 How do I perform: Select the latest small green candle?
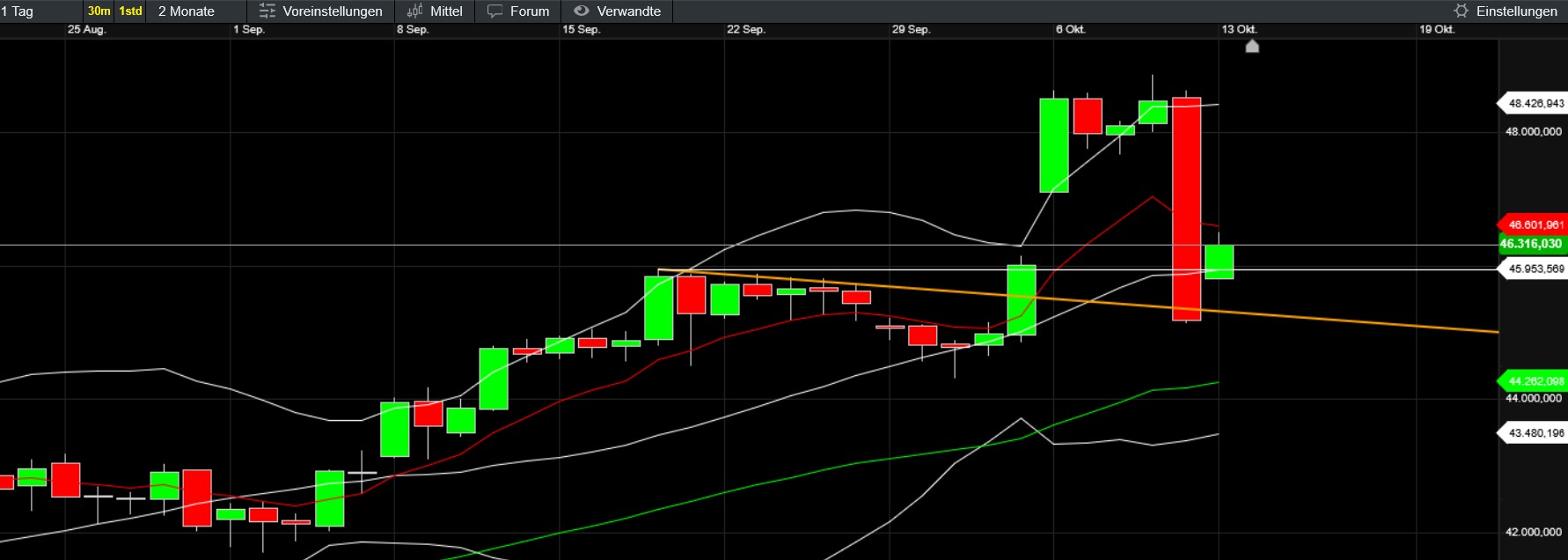(1219, 262)
